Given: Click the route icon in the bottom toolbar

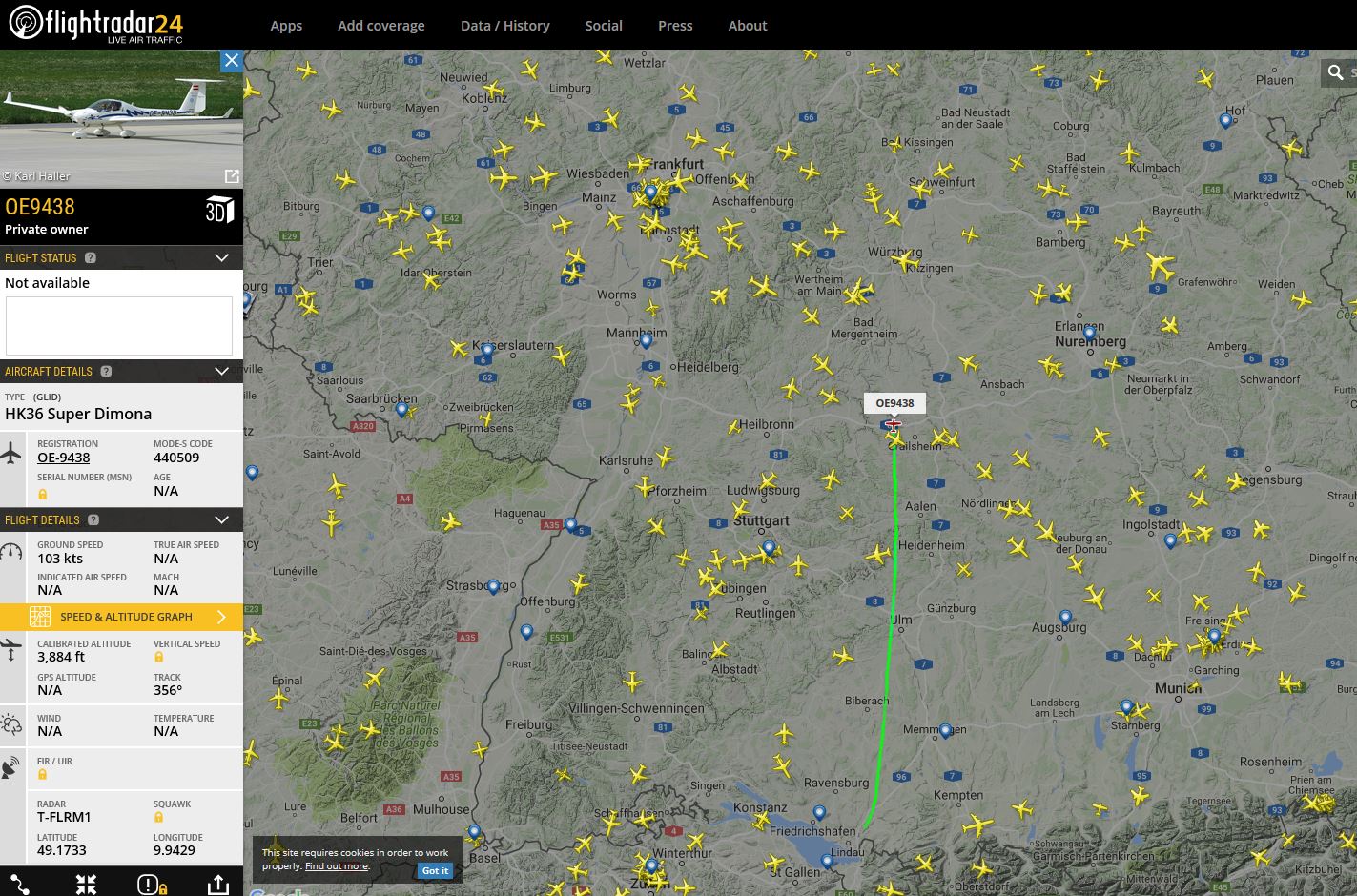Looking at the screenshot, I should (19, 884).
